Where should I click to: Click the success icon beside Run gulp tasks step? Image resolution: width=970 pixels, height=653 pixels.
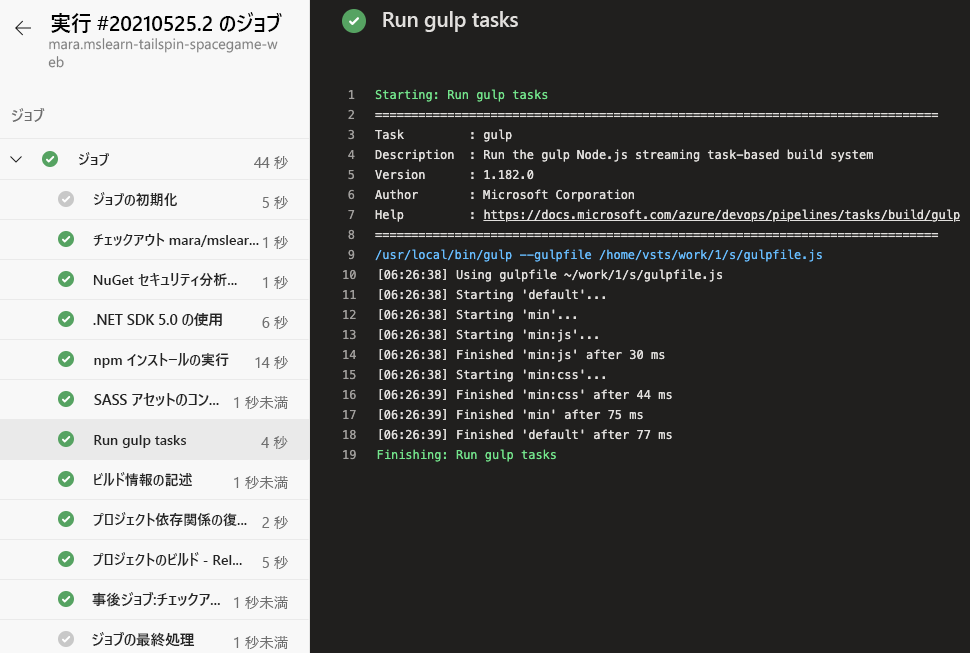coord(66,439)
